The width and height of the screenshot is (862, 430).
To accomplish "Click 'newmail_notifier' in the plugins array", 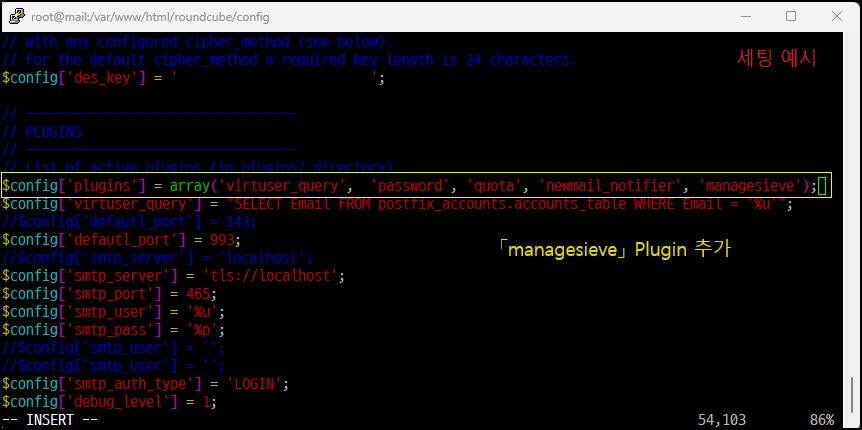I will coord(611,186).
